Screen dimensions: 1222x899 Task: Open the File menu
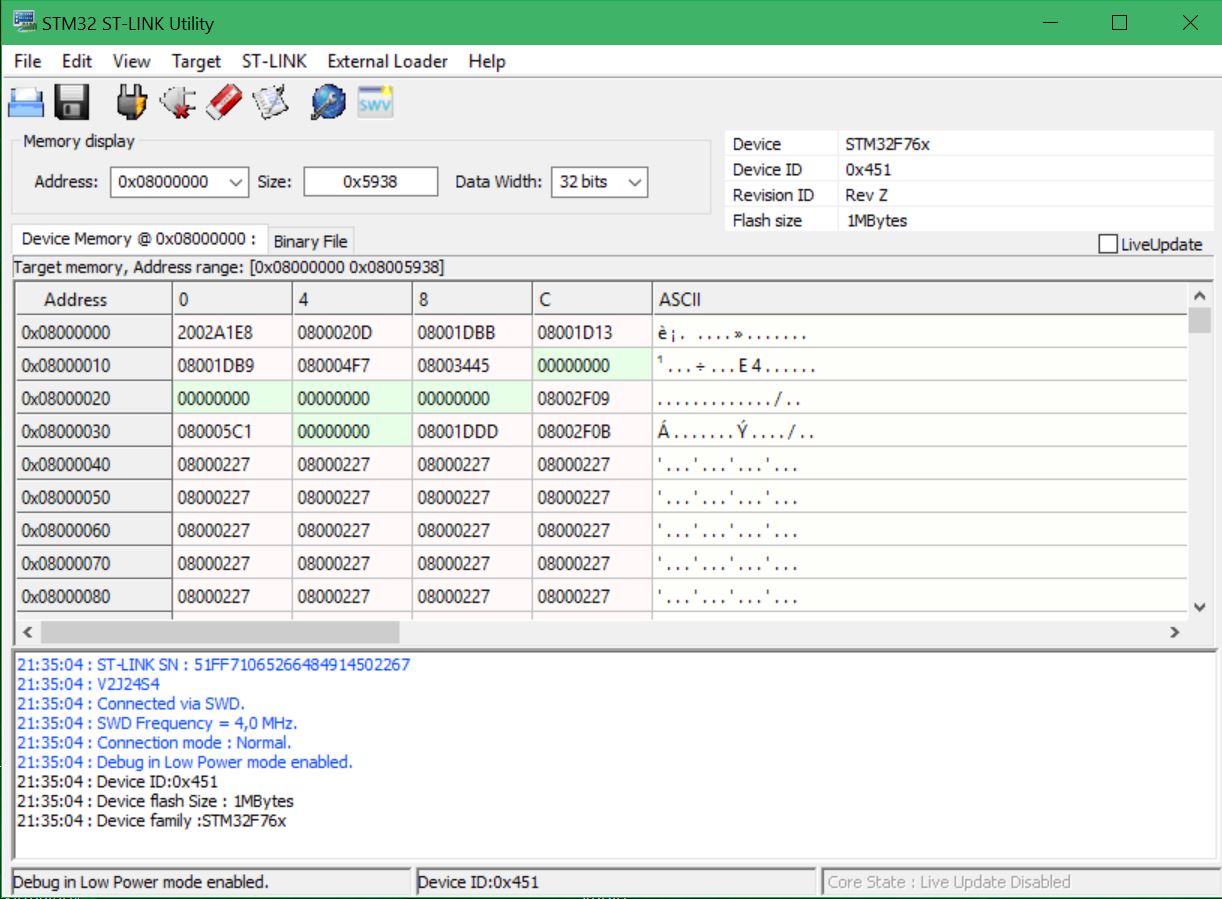coord(28,61)
